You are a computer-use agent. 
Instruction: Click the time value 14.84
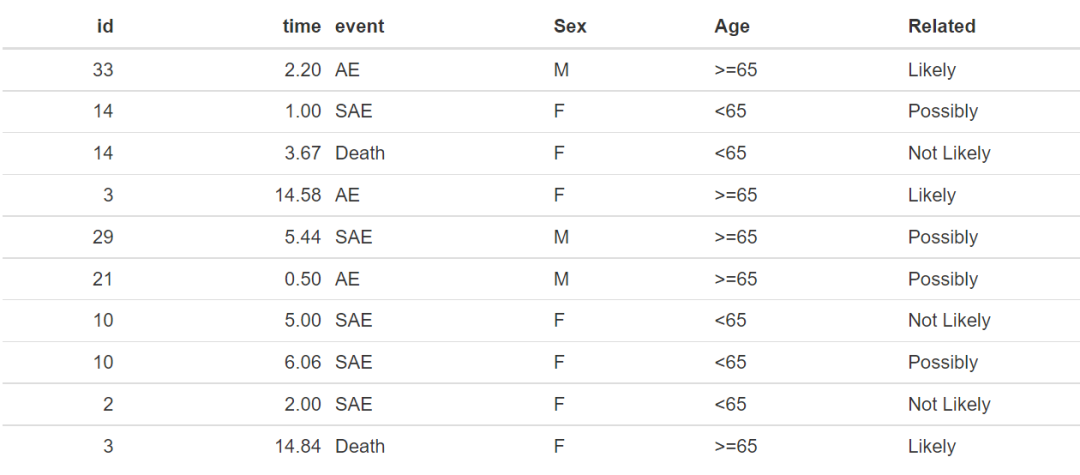(298, 447)
